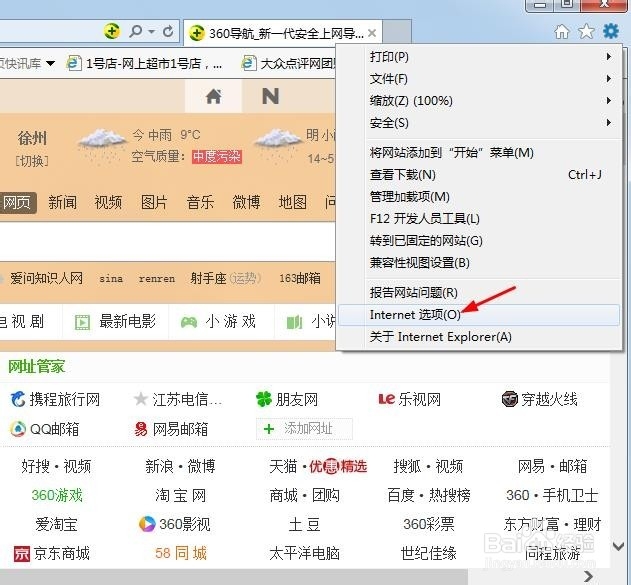631x585 pixels.
Task: Click the green 360 security icon in address bar
Action: click(x=111, y=31)
